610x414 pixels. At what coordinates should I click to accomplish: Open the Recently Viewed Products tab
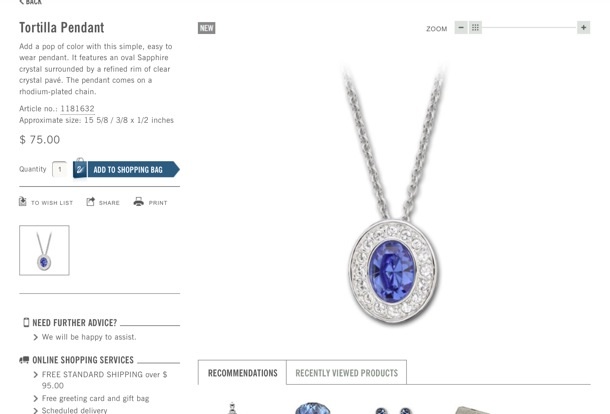coord(347,373)
